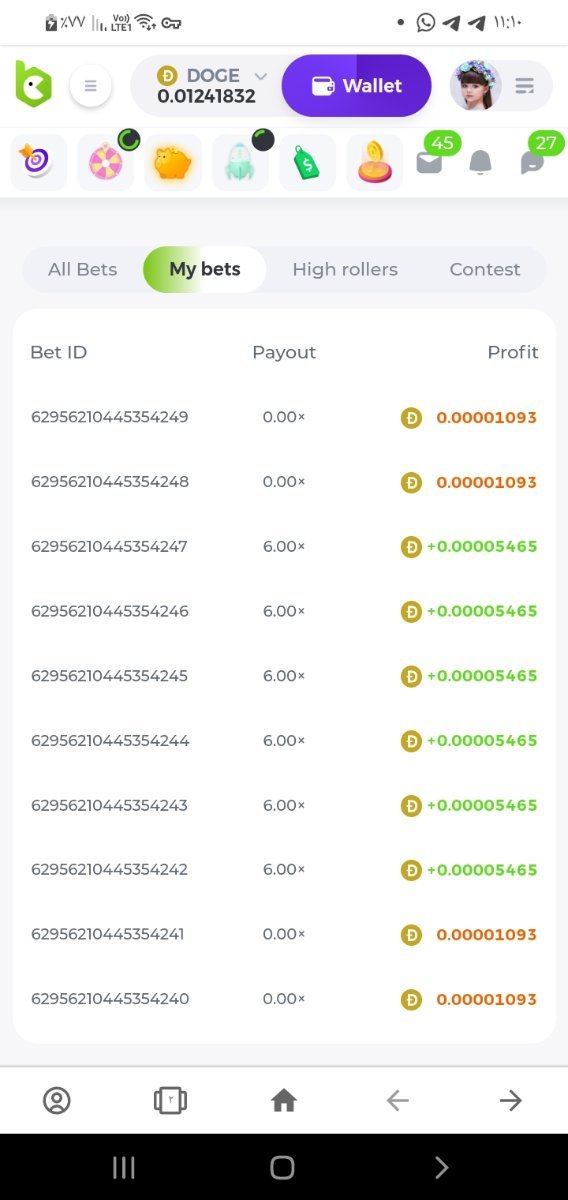Switch to the All Bets tab
The height and width of the screenshot is (1200, 568).
(82, 269)
